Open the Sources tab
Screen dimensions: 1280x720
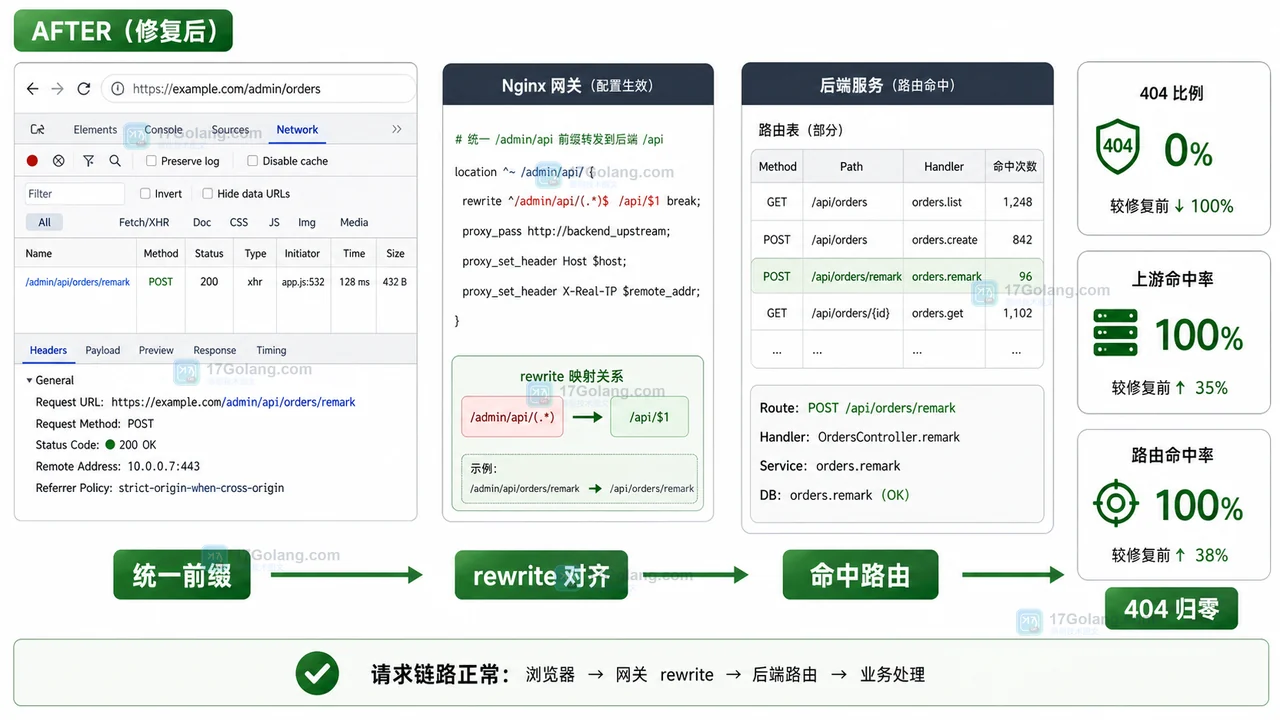(230, 130)
